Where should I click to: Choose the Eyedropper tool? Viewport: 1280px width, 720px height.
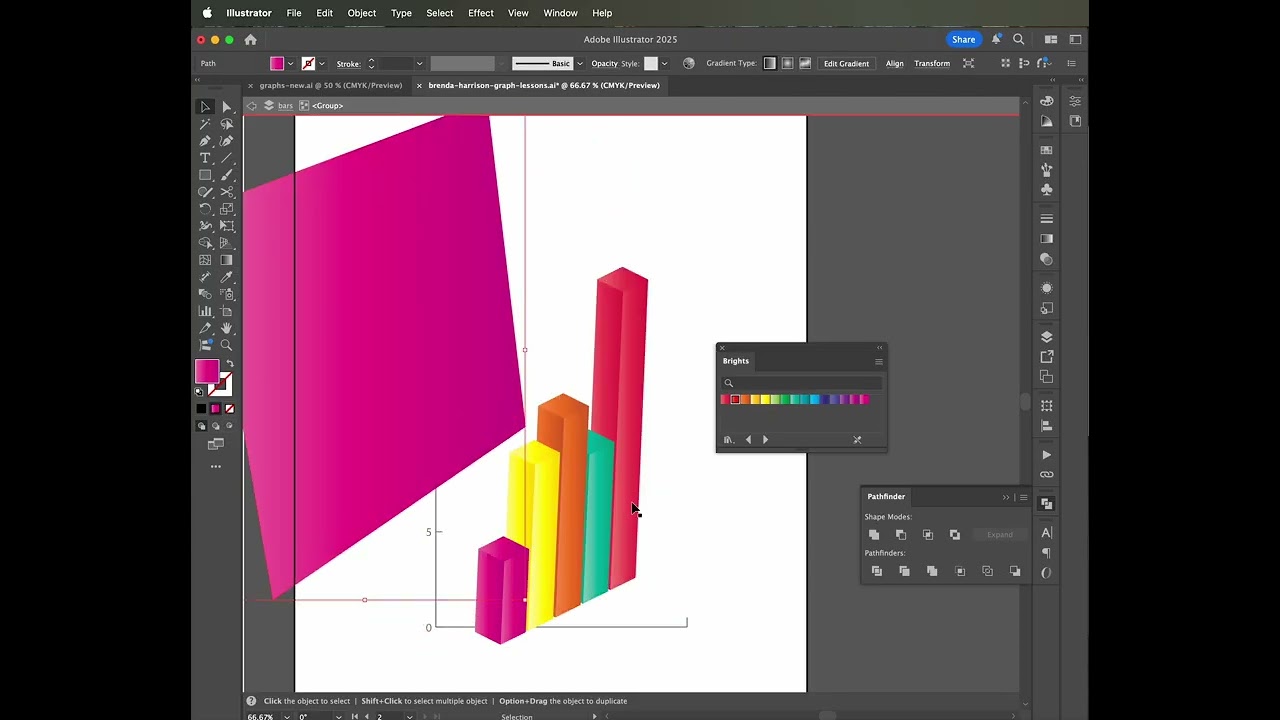pos(227,277)
